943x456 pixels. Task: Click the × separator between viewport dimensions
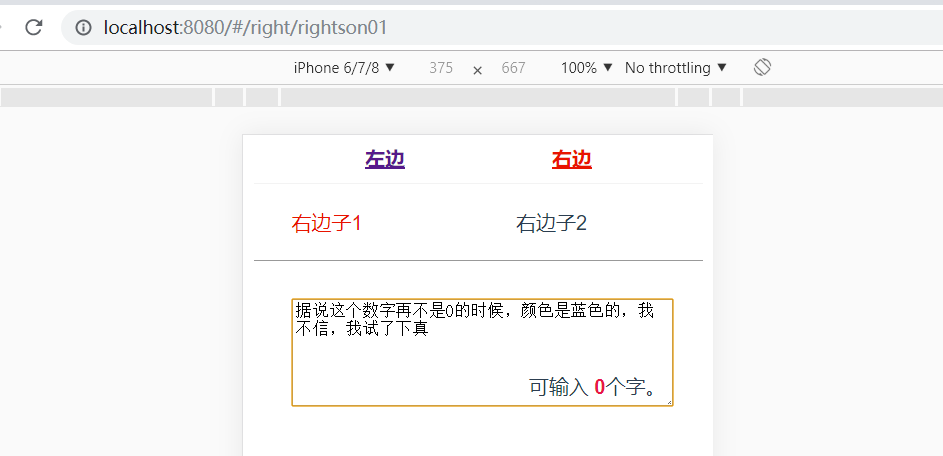[478, 70]
